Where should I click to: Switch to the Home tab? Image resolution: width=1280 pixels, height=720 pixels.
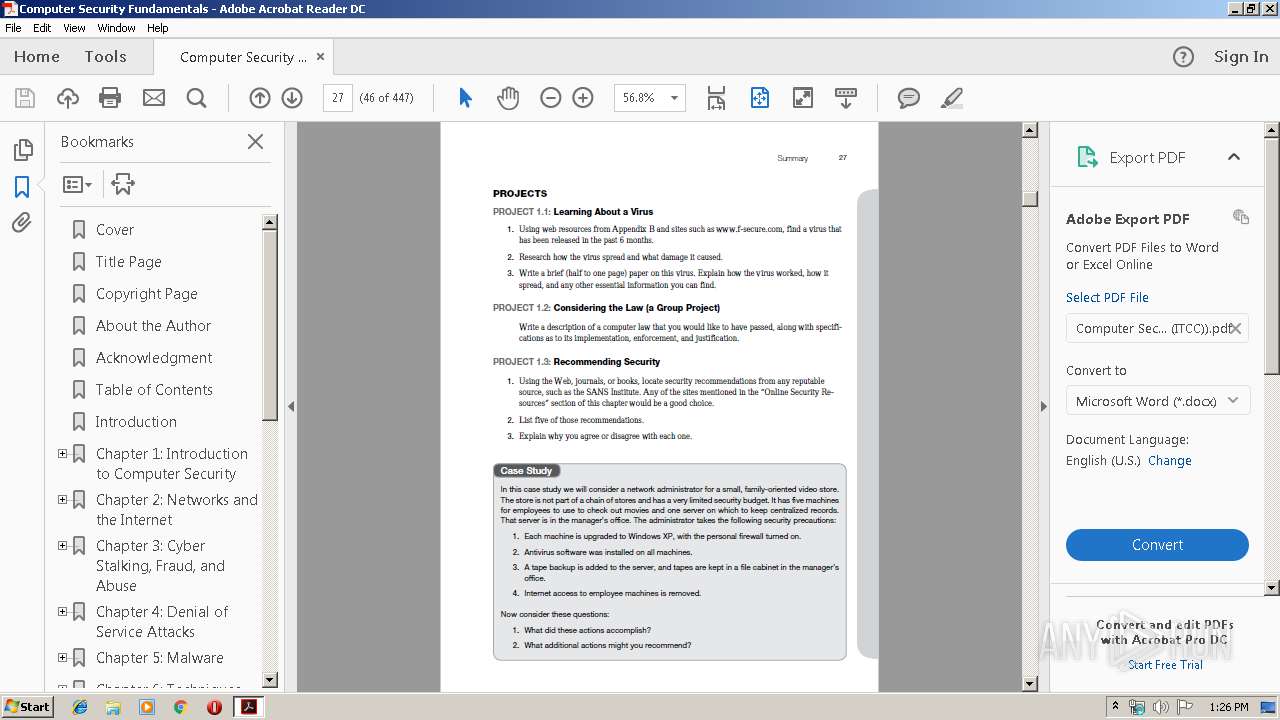[x=37, y=57]
